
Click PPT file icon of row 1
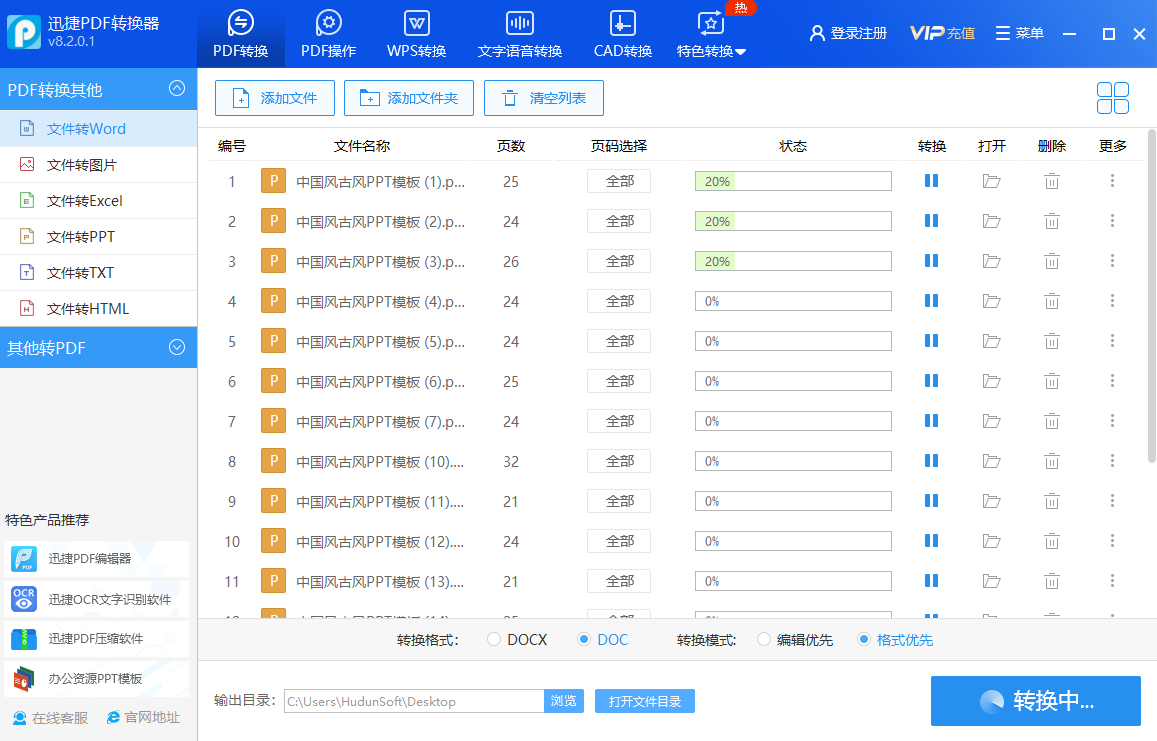click(273, 181)
